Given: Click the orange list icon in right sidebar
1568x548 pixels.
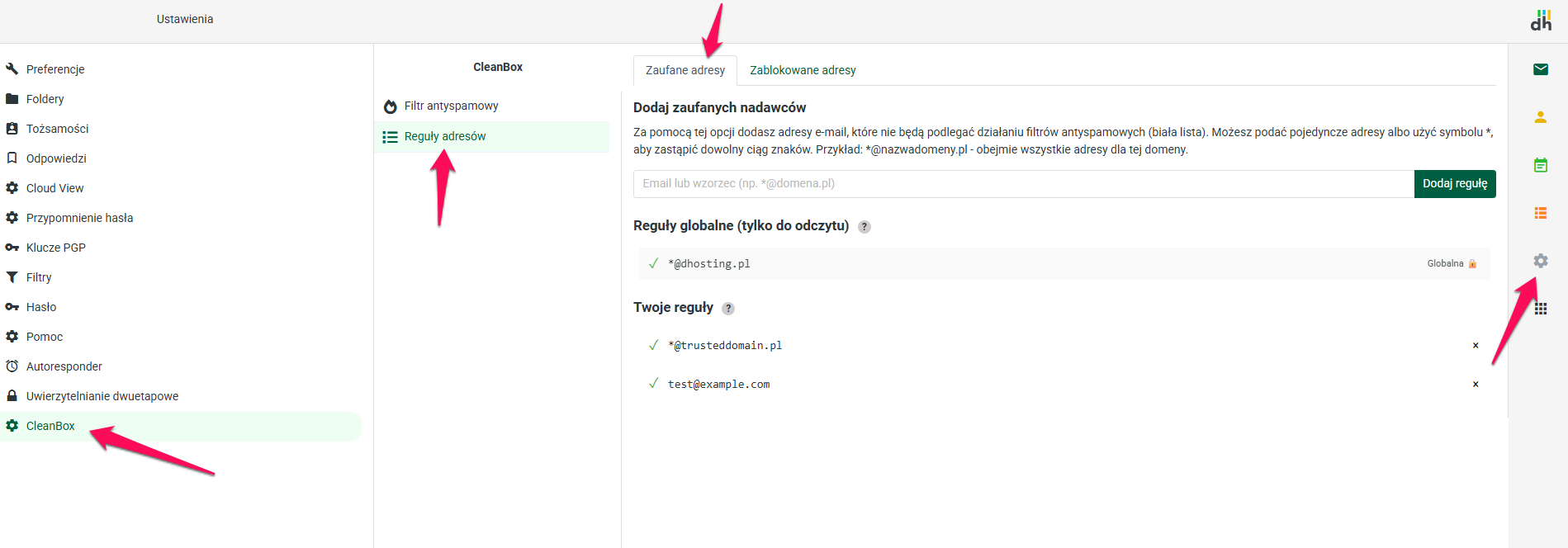Looking at the screenshot, I should pos(1540,213).
